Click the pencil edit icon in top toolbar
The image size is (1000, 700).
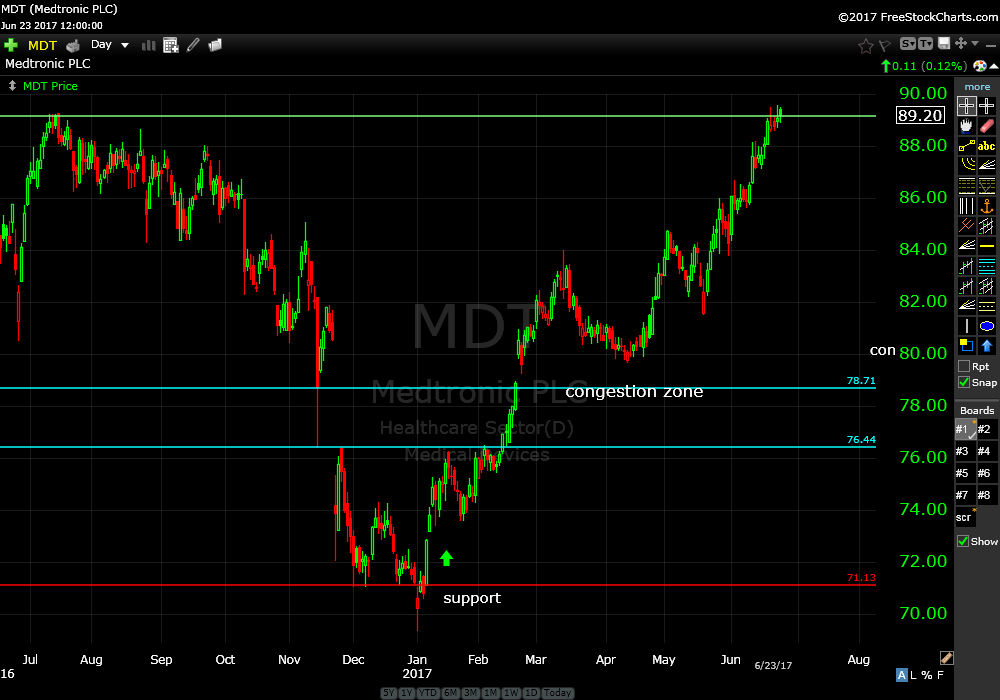(193, 45)
